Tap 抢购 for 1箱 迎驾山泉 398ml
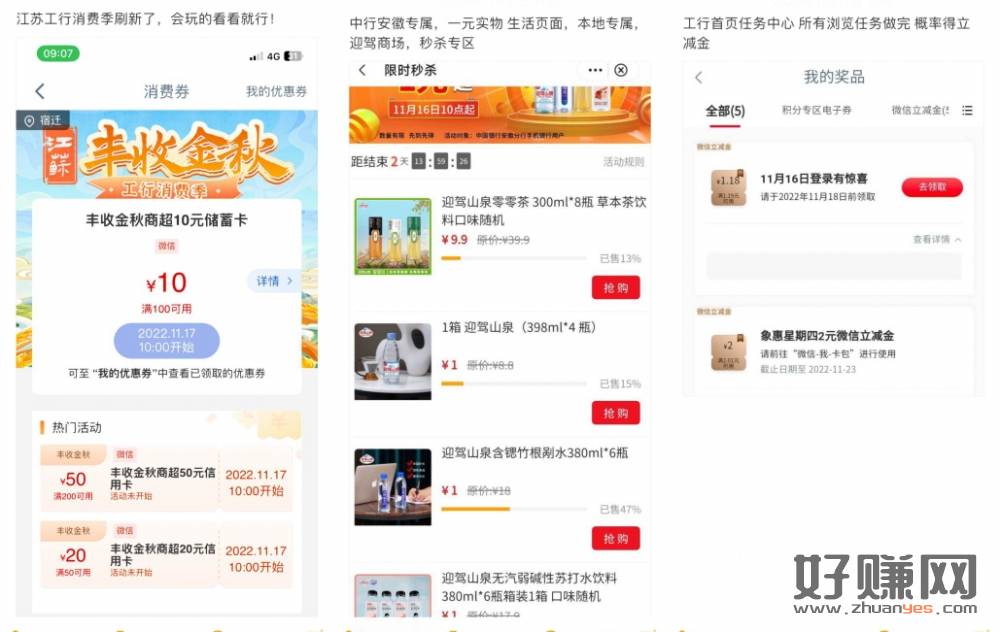 click(615, 413)
